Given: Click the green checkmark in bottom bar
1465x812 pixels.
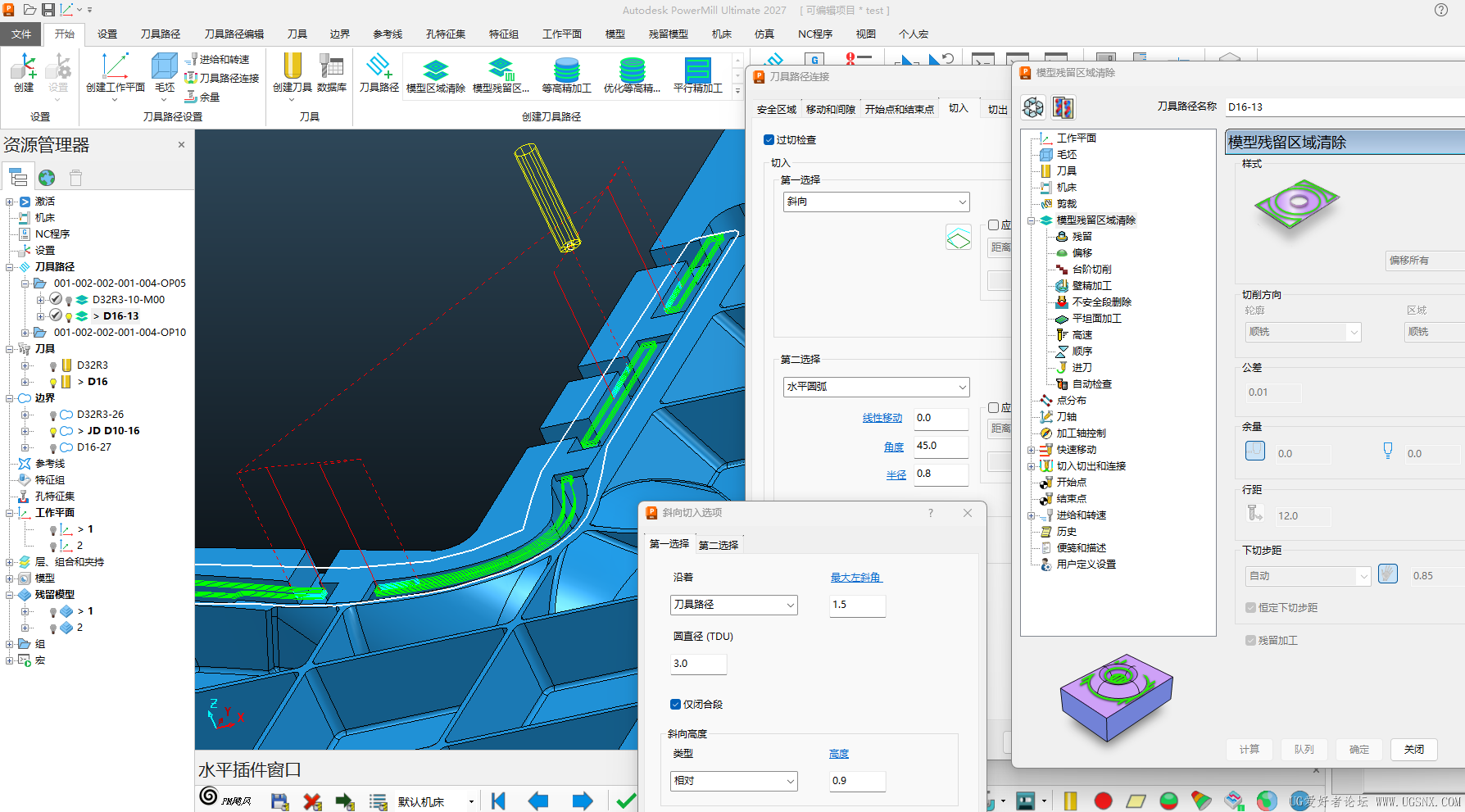Looking at the screenshot, I should point(627,801).
